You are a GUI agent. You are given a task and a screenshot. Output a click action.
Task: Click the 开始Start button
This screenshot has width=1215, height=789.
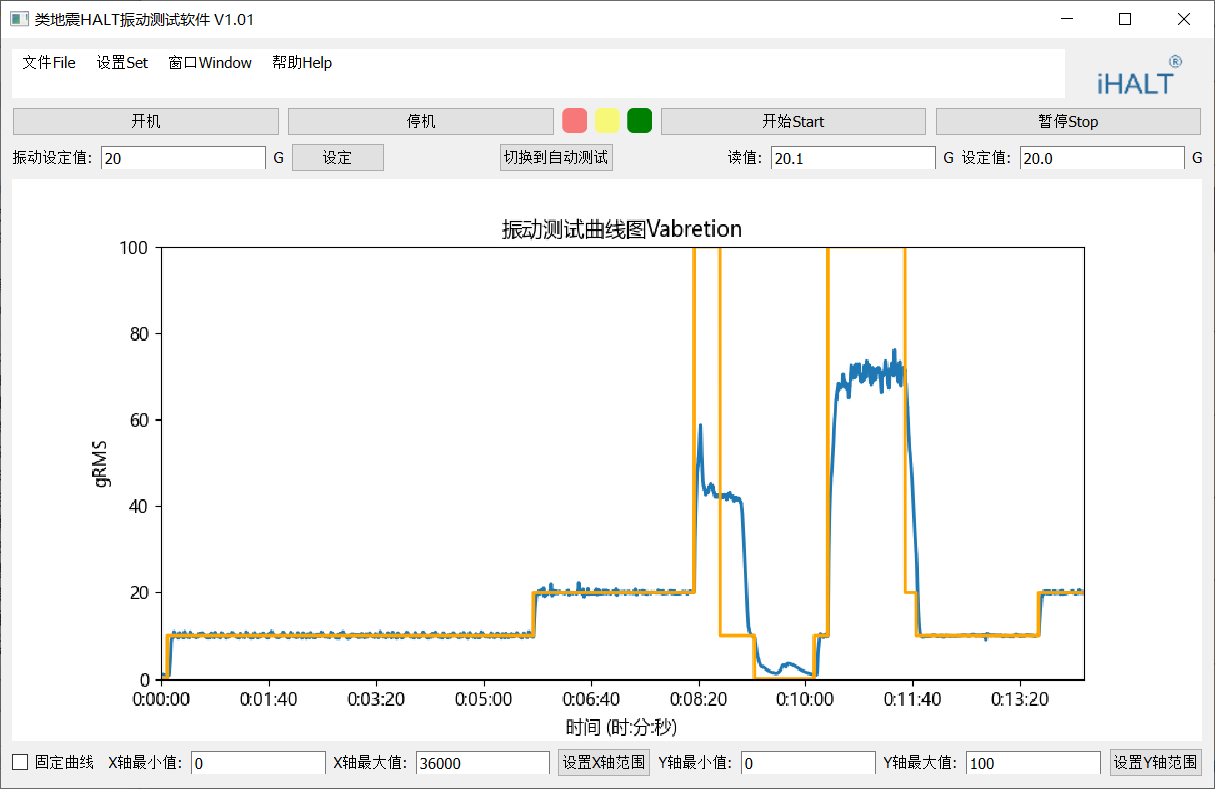(793, 121)
